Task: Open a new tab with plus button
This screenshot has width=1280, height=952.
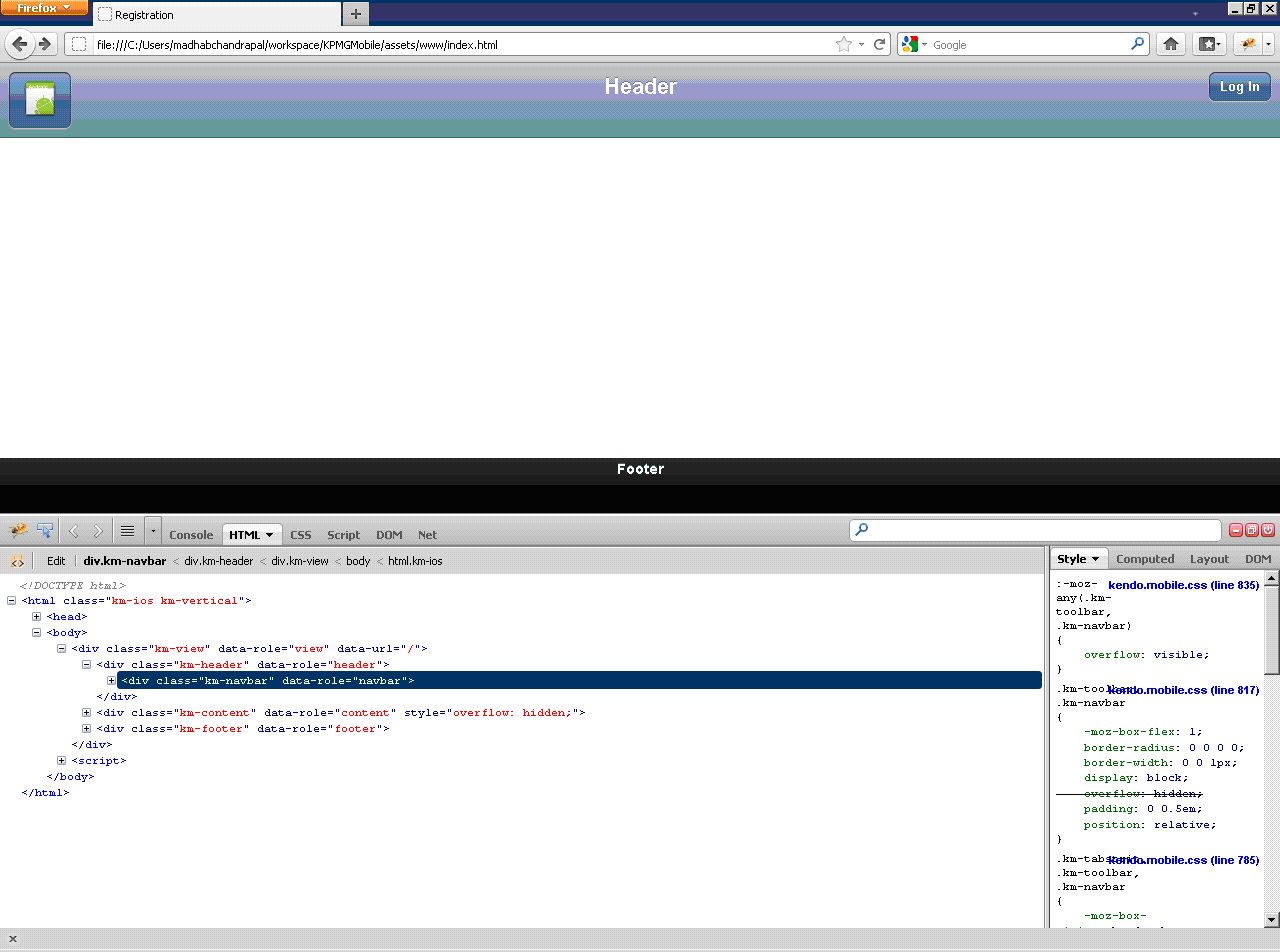Action: pos(356,14)
